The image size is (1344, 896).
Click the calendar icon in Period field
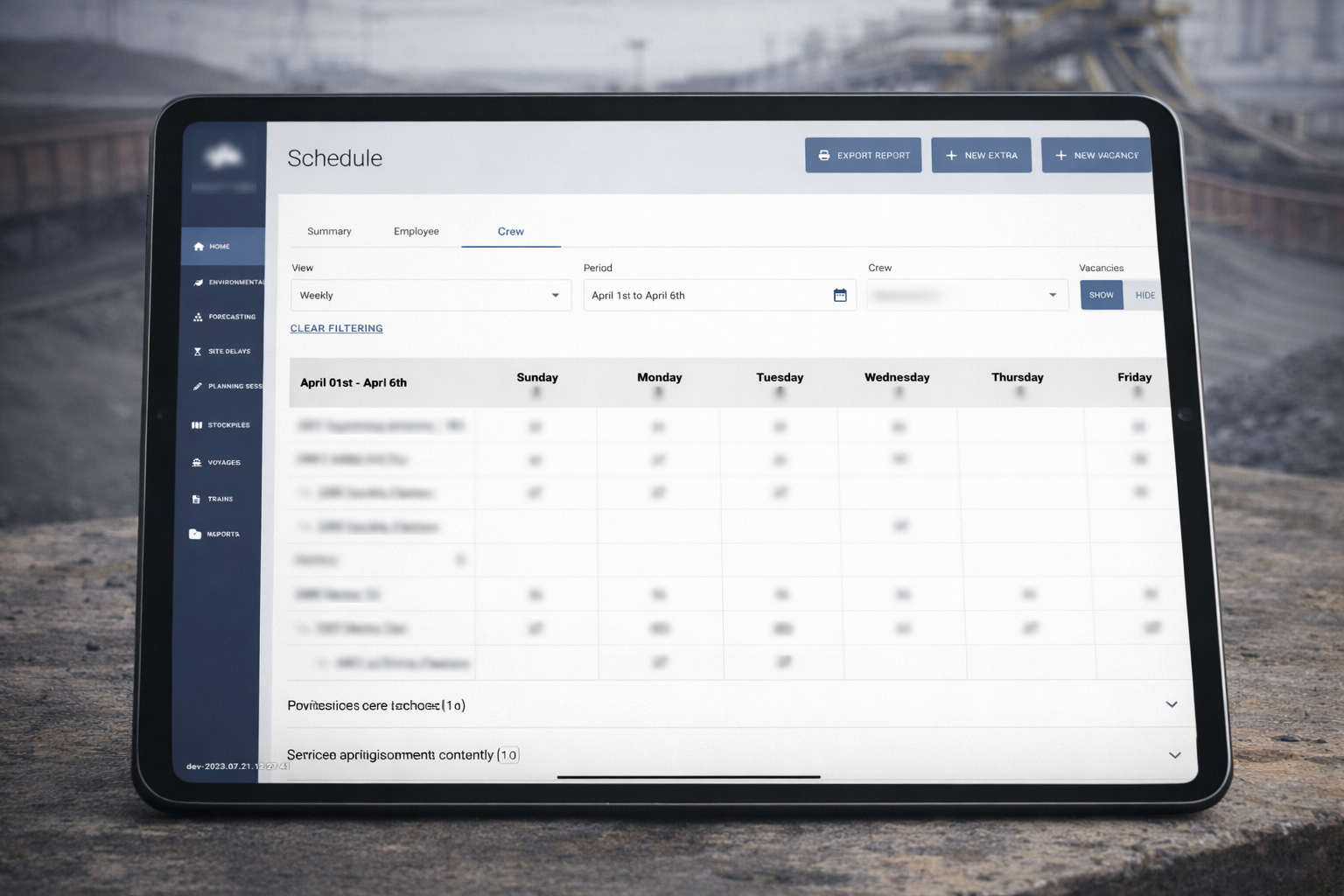coord(840,296)
